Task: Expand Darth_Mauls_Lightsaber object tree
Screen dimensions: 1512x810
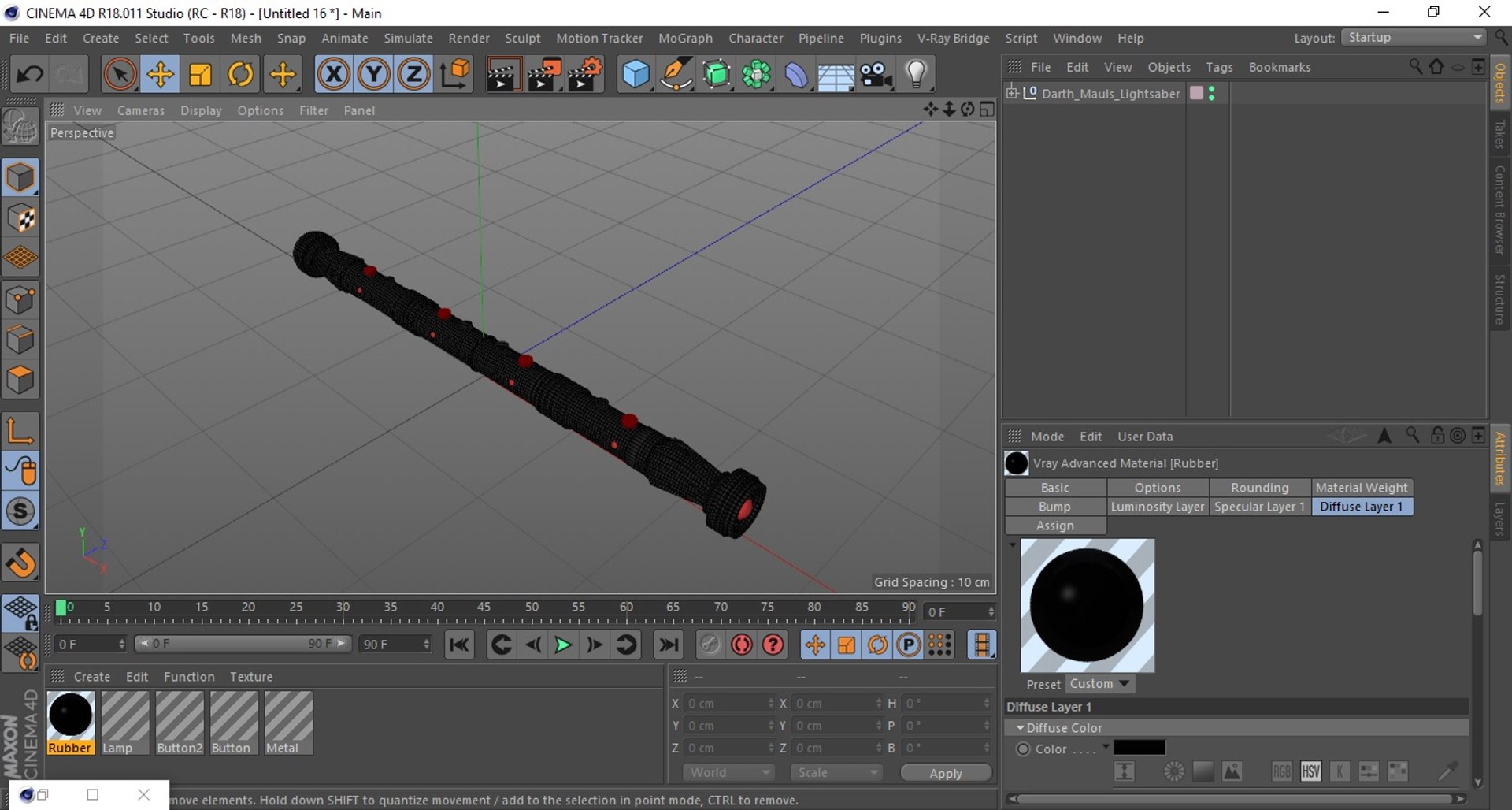Action: [x=1012, y=93]
